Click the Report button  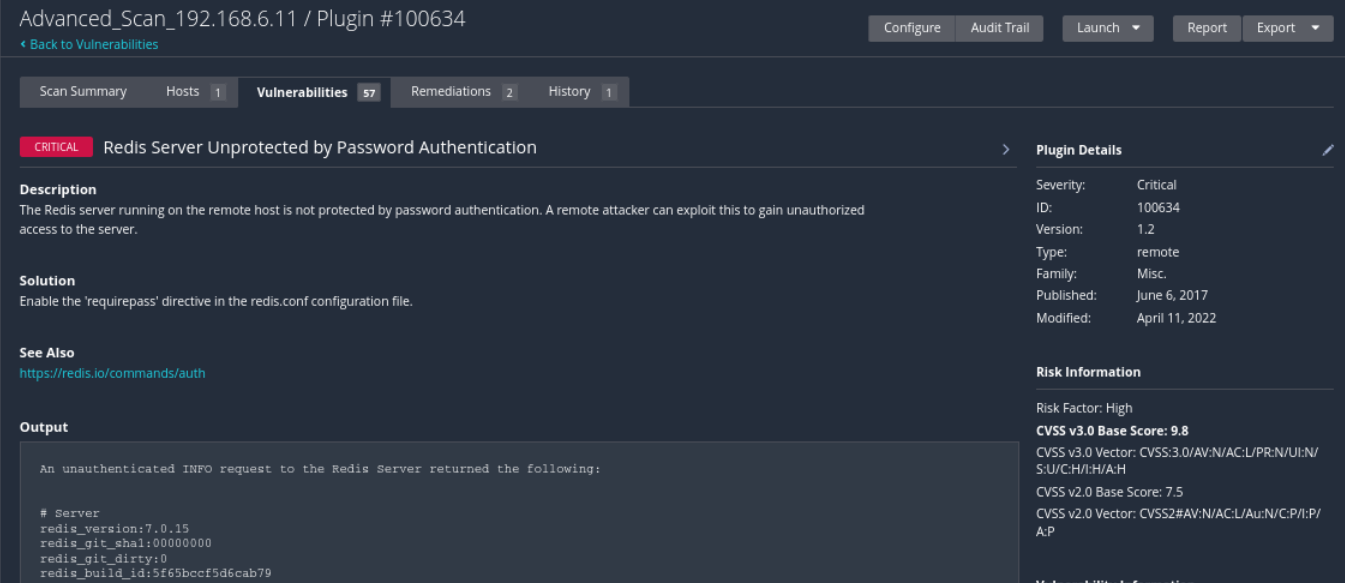click(1207, 28)
